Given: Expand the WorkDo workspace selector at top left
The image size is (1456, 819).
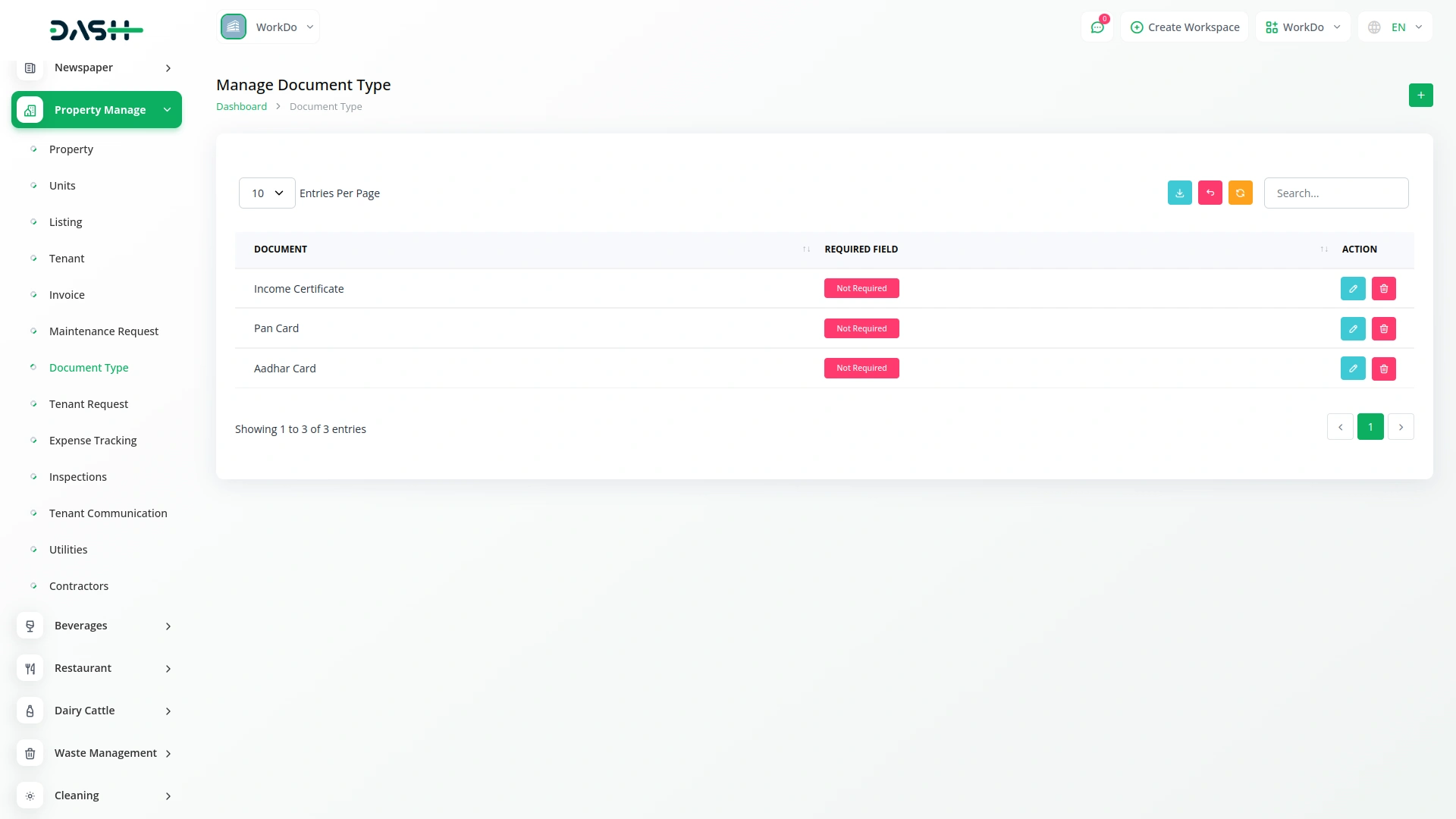Looking at the screenshot, I should coord(268,27).
